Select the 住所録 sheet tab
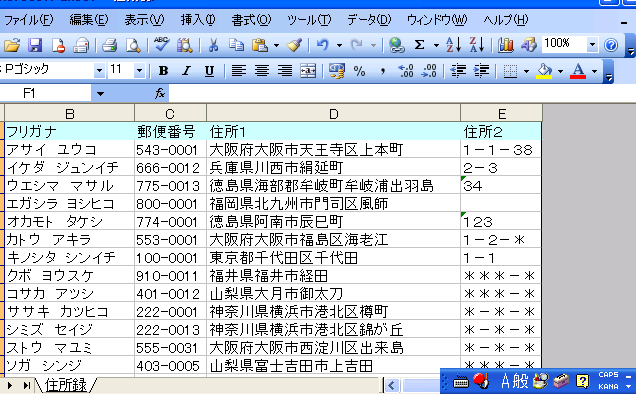The image size is (636, 394). click(x=66, y=385)
